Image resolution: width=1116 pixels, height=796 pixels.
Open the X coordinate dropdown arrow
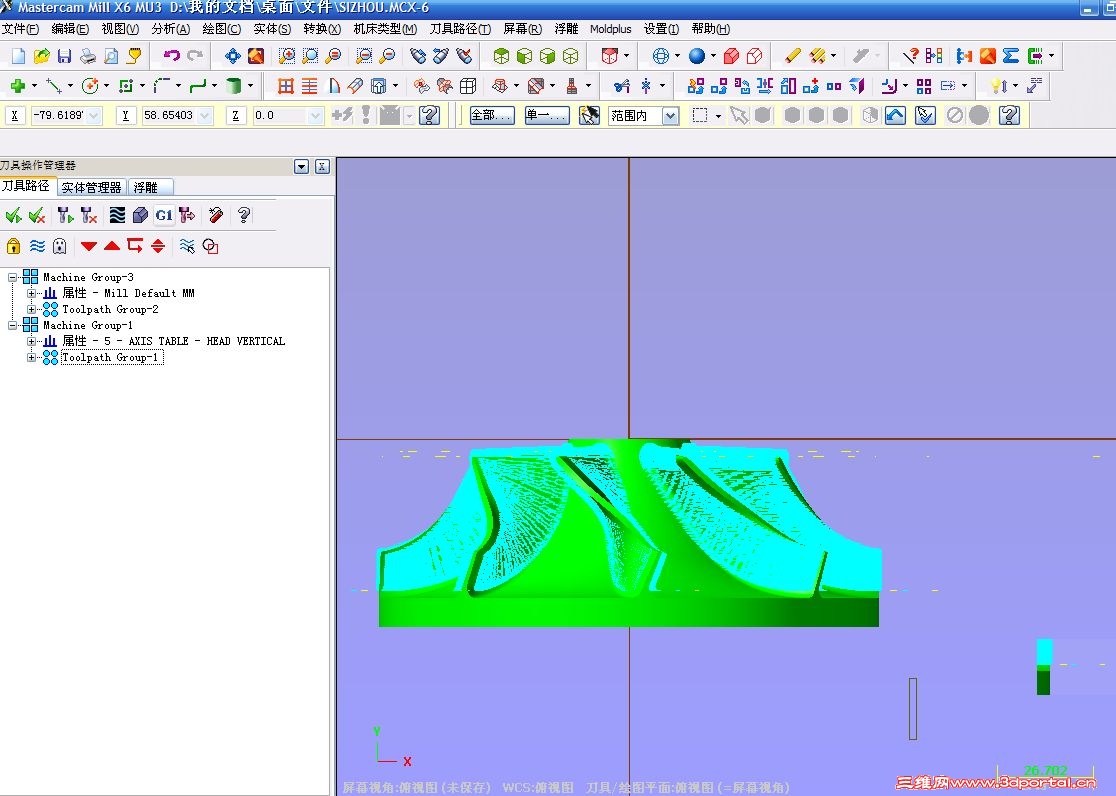(94, 115)
